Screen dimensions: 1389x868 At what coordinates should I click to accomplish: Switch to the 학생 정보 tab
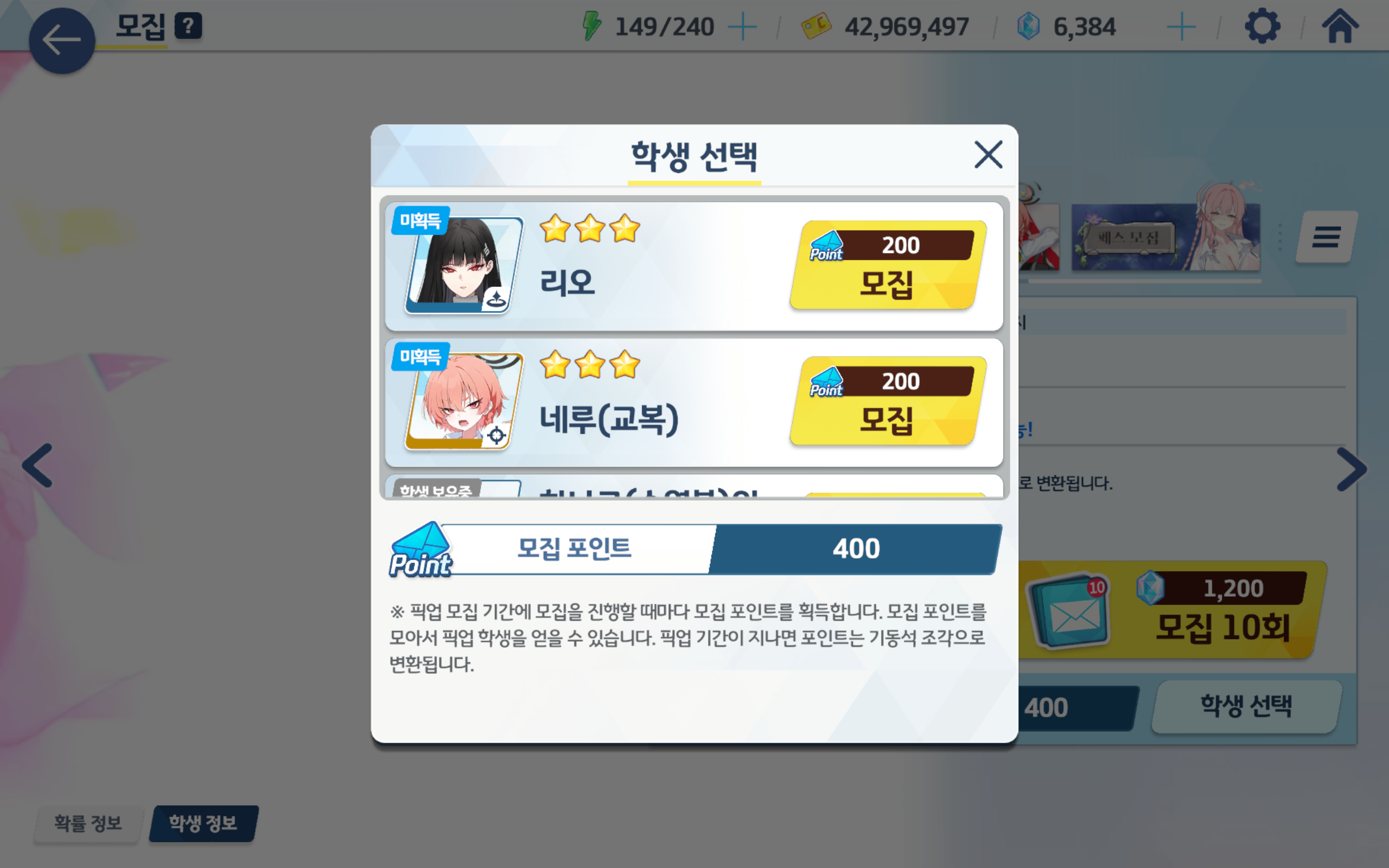point(203,823)
